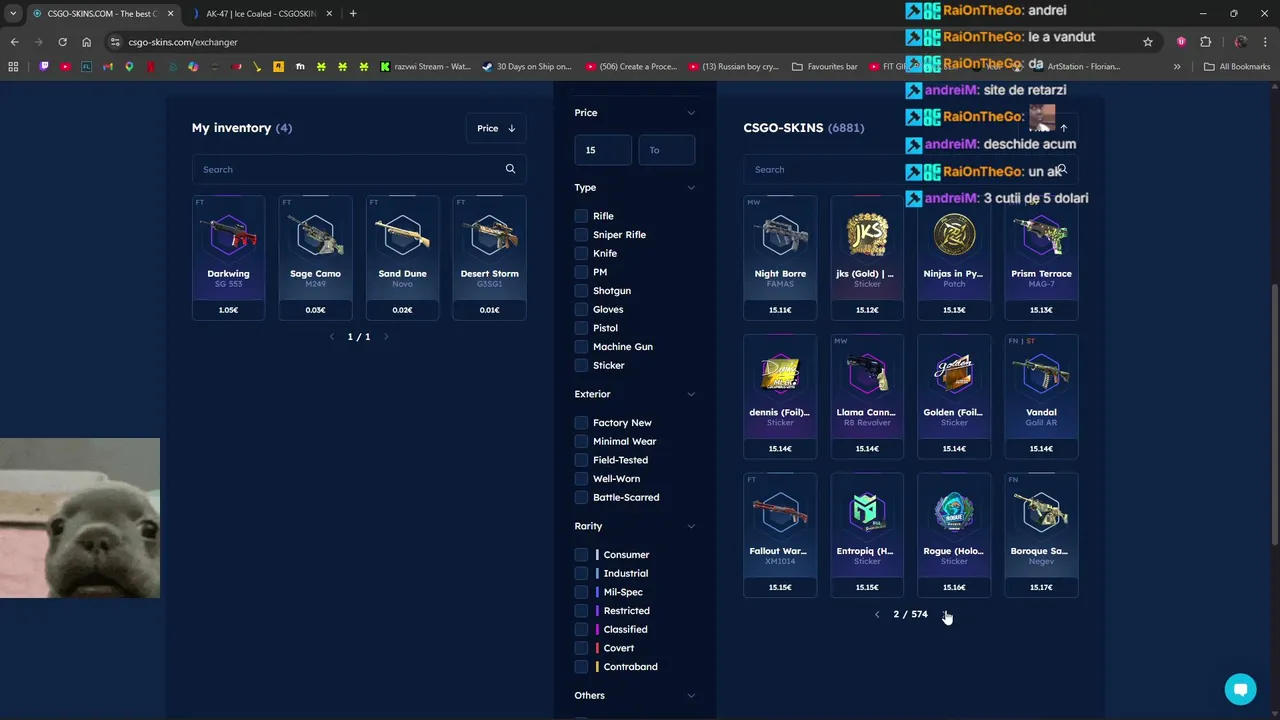The width and height of the screenshot is (1280, 720).
Task: Go to previous CSGO-SKINS page arrow
Action: point(877,614)
